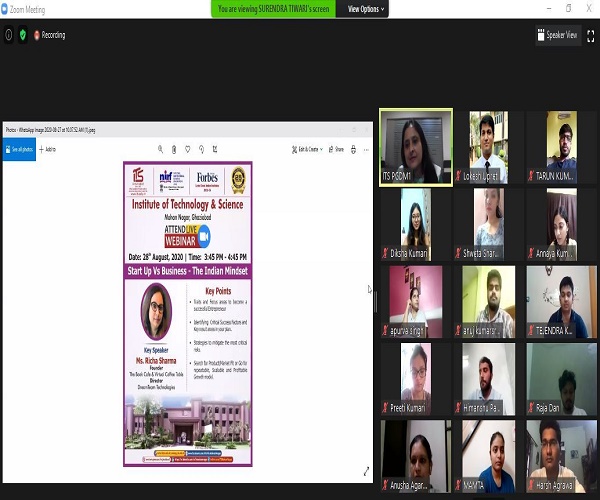Click muted mic icon beside Annaya Kum..
Image resolution: width=600 pixels, height=500 pixels.
coord(531,253)
